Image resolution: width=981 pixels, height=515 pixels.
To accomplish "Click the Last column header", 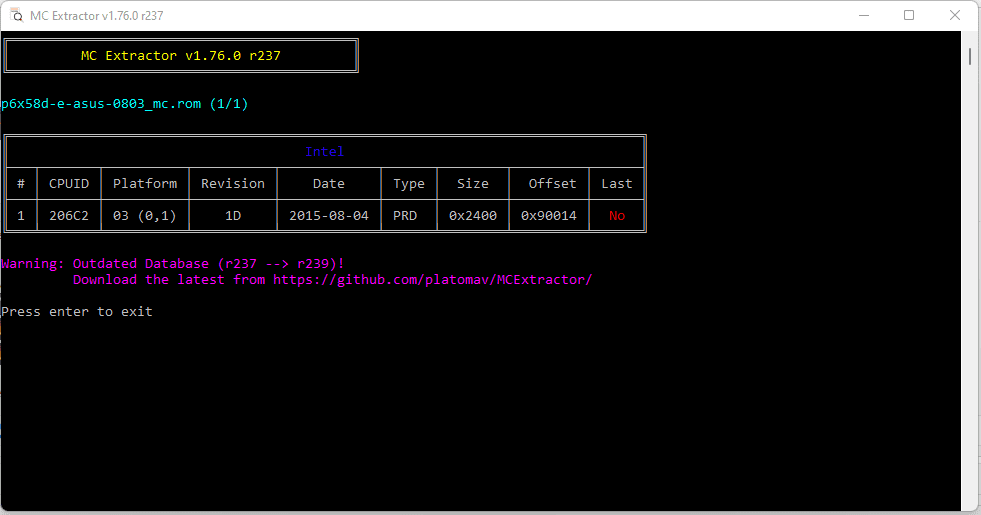I will 617,183.
